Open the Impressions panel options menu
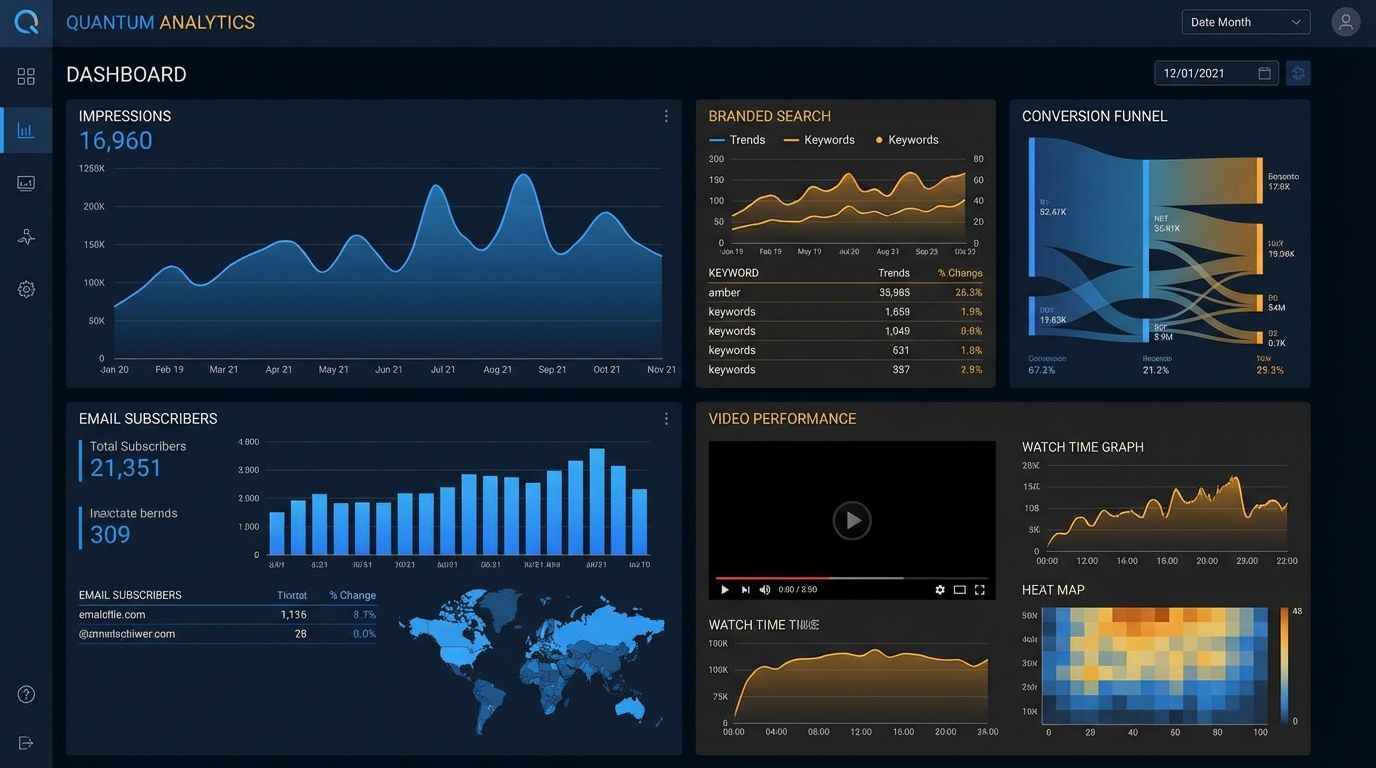Viewport: 1376px width, 768px height. click(x=666, y=115)
